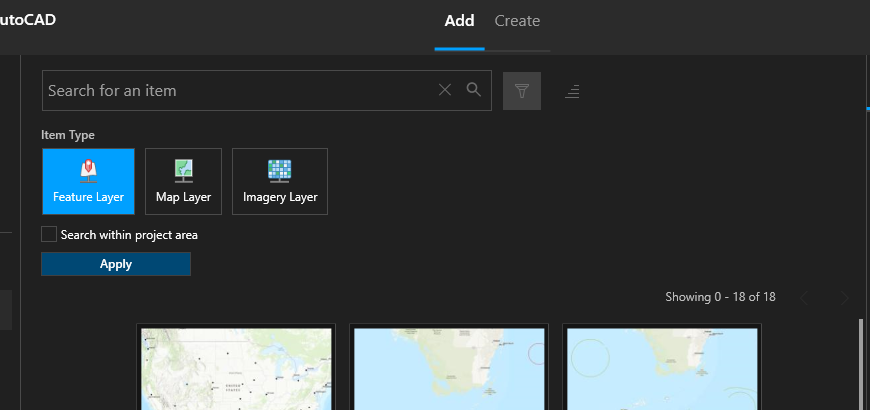
Task: Open the United States map thumbnail
Action: (236, 367)
